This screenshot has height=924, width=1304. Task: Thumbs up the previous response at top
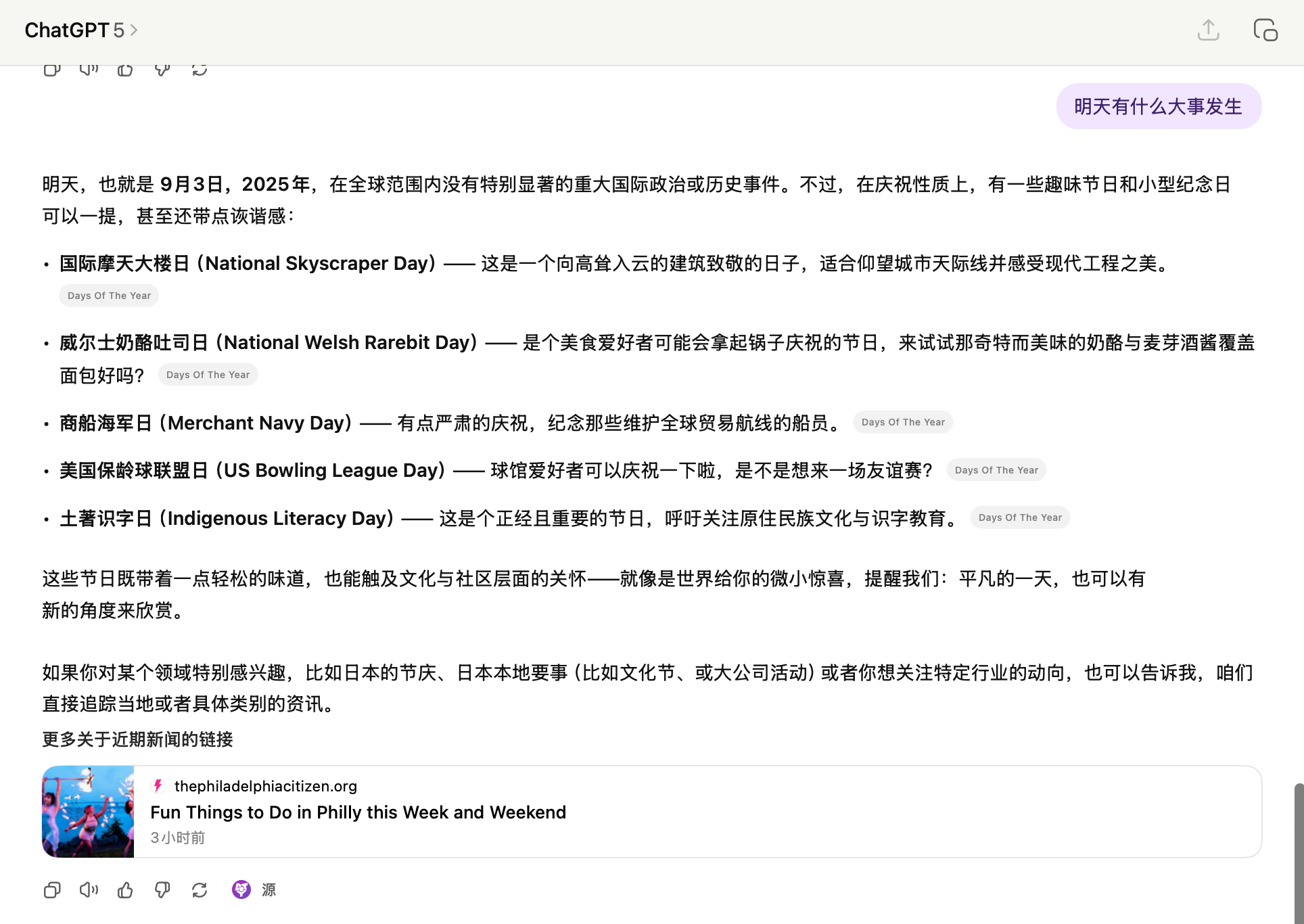[125, 69]
